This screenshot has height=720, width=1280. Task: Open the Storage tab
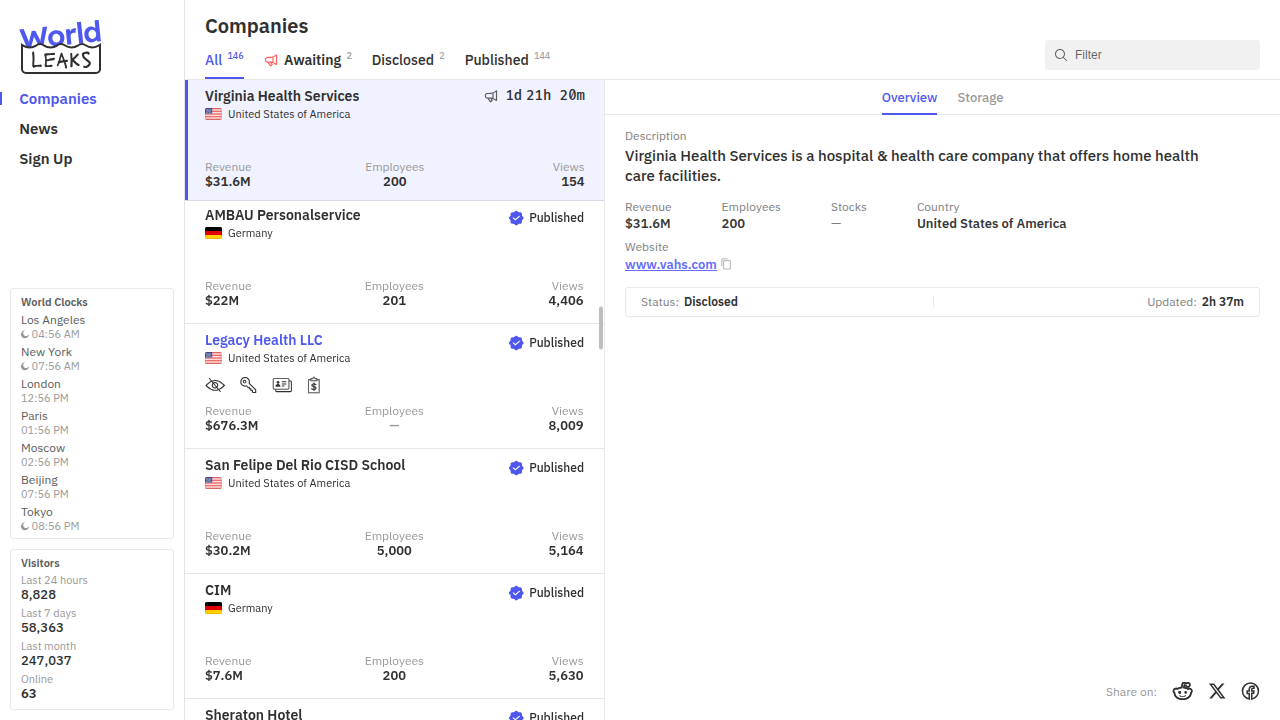(980, 98)
